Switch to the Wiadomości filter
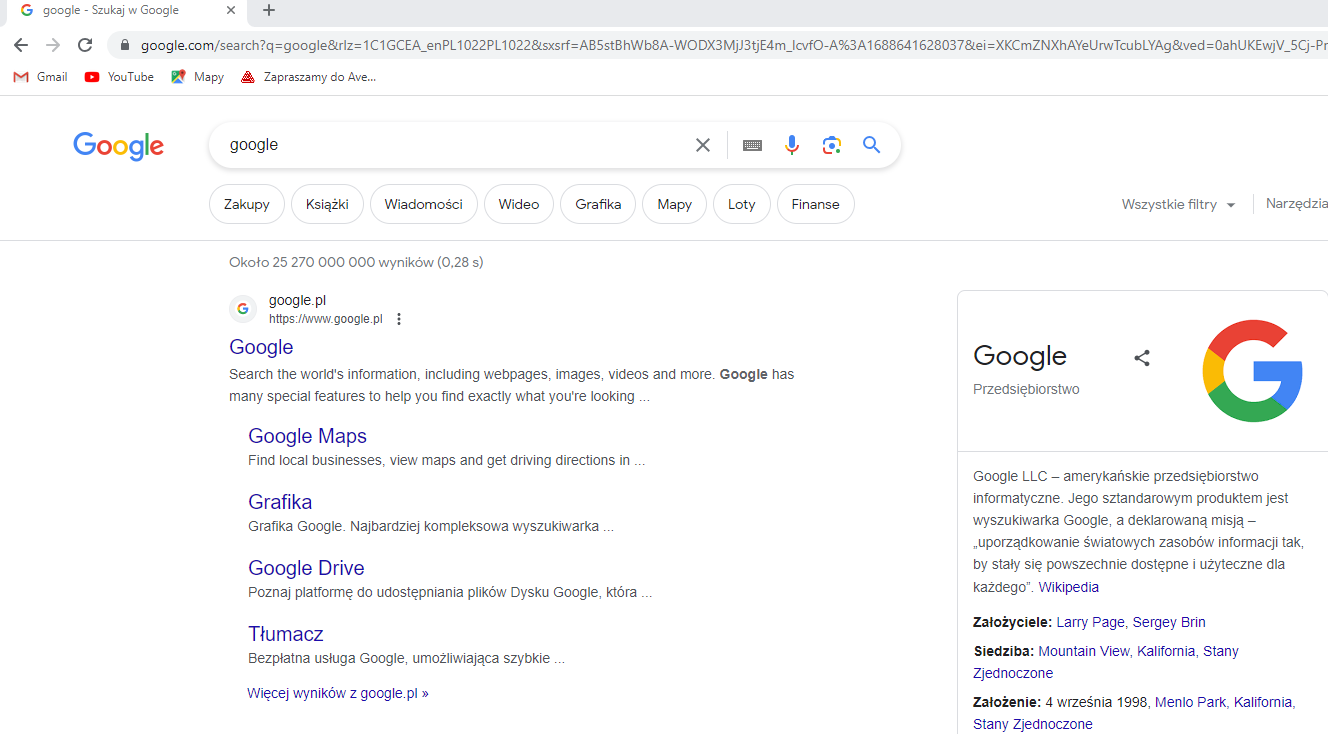The image size is (1328, 734). 423,204
